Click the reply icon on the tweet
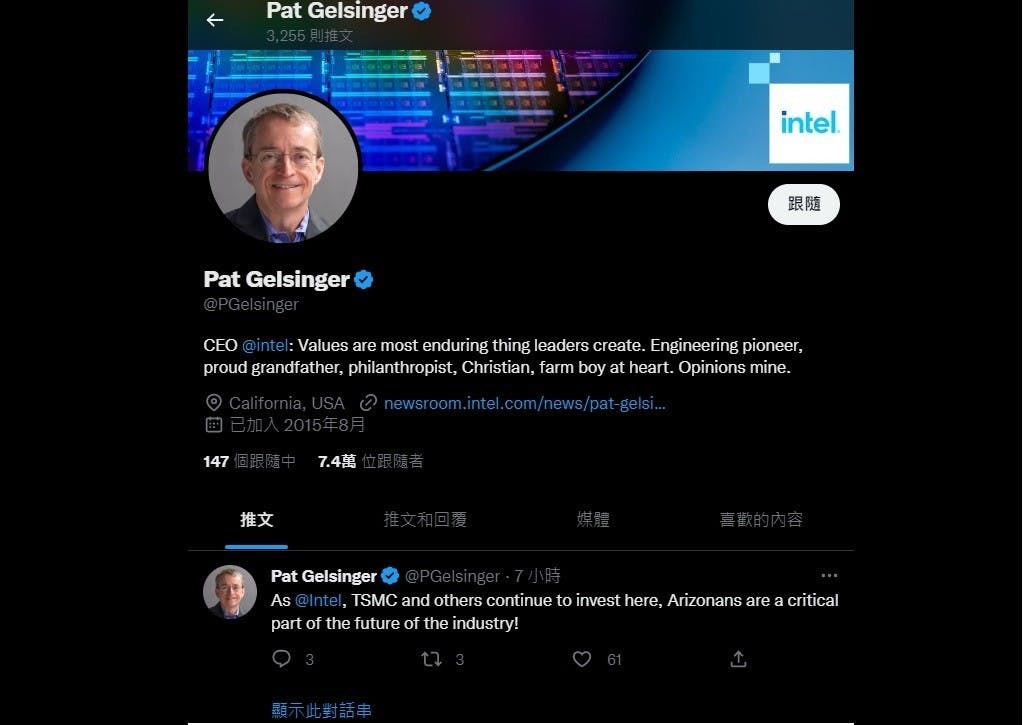Viewport: 1024px width, 725px height. tap(281, 658)
